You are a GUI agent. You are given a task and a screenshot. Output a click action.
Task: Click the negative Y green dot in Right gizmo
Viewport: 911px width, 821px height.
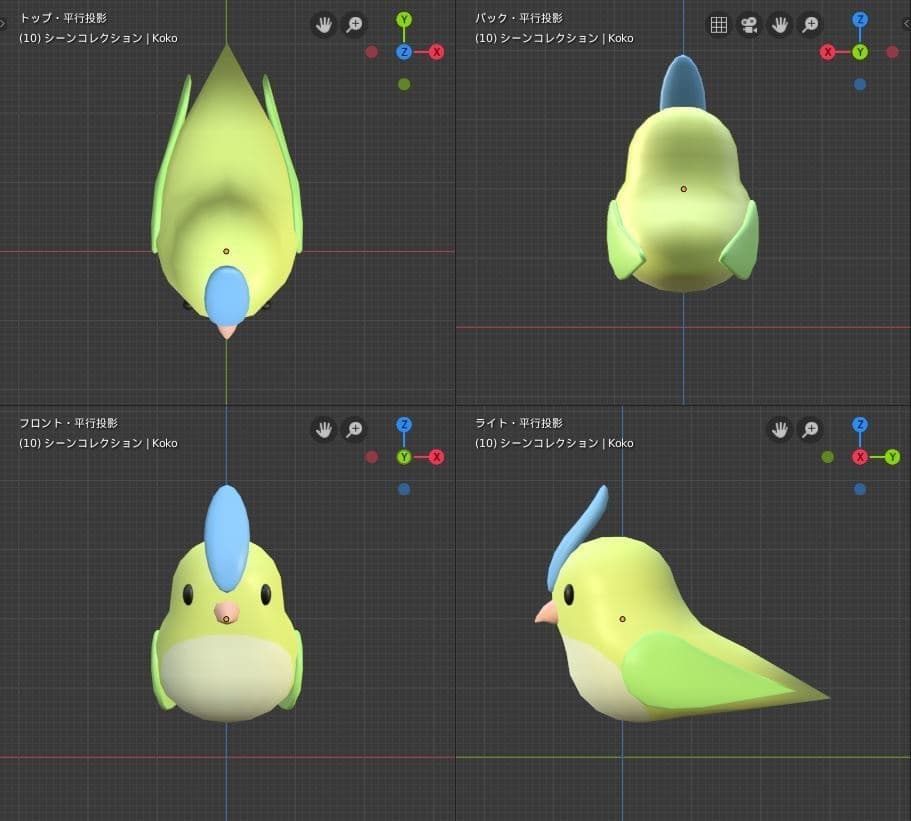pos(828,457)
